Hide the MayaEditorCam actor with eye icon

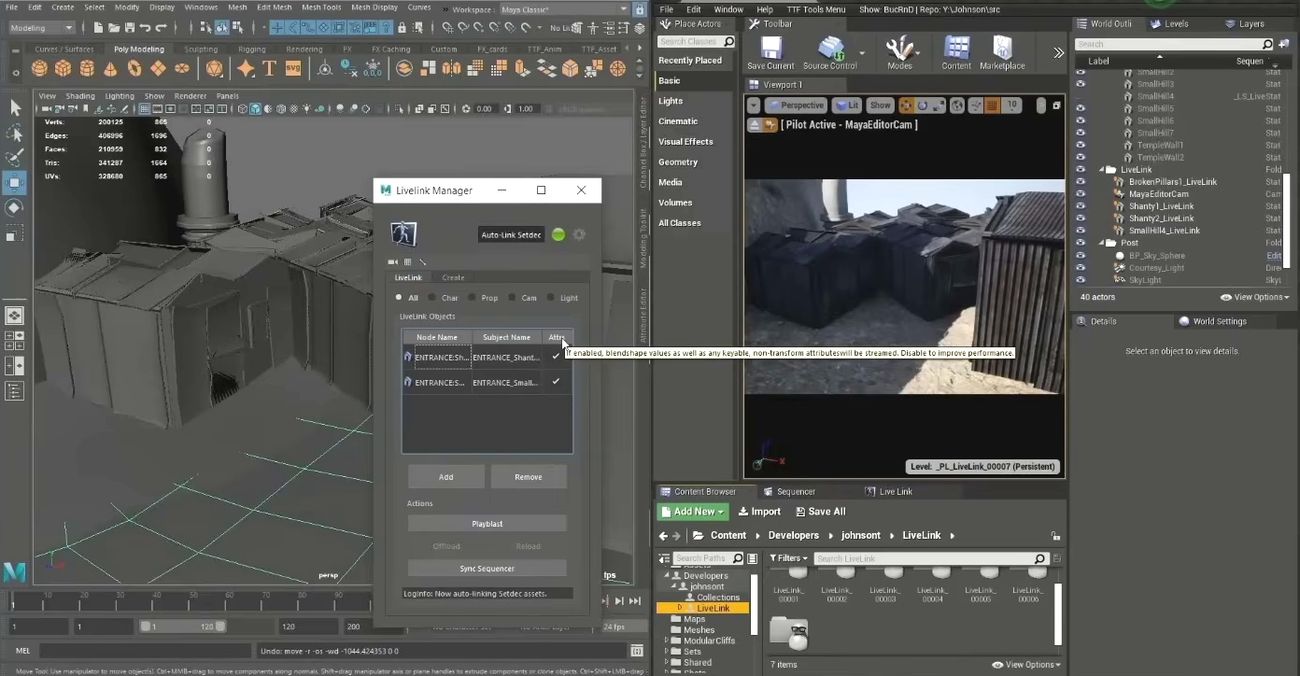tap(1080, 194)
